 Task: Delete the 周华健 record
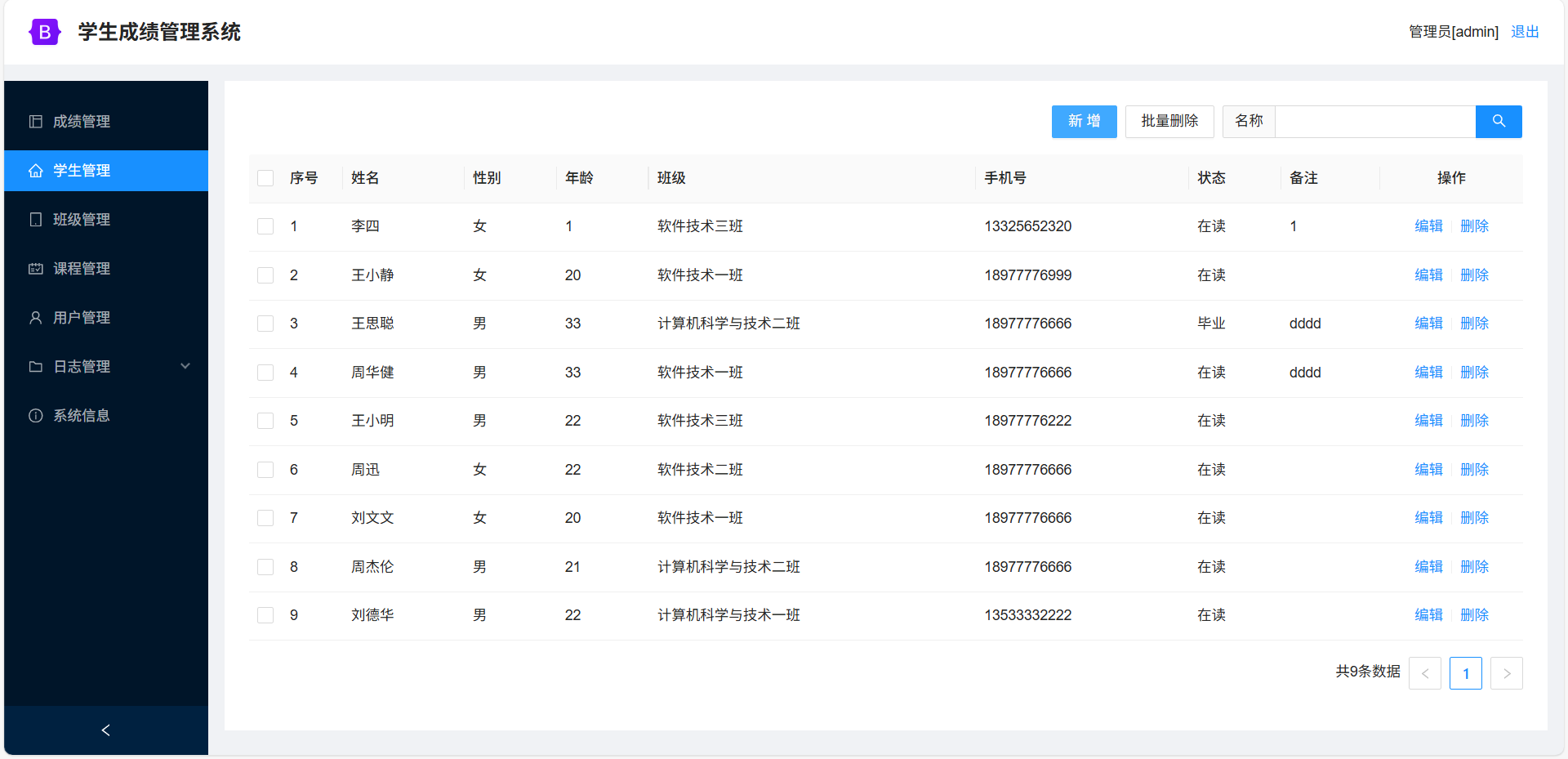coord(1474,373)
